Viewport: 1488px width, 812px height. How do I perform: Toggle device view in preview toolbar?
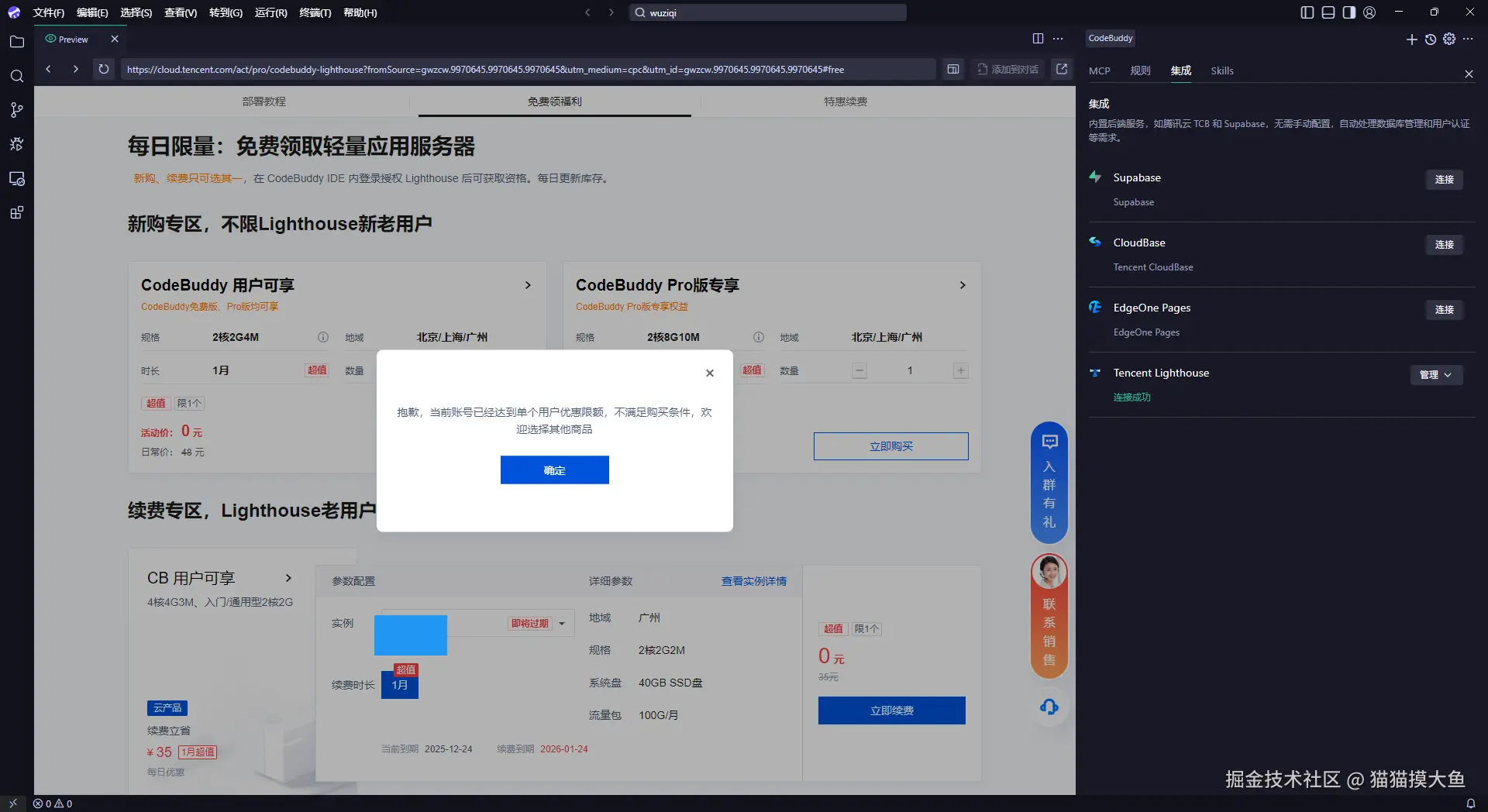coord(953,69)
